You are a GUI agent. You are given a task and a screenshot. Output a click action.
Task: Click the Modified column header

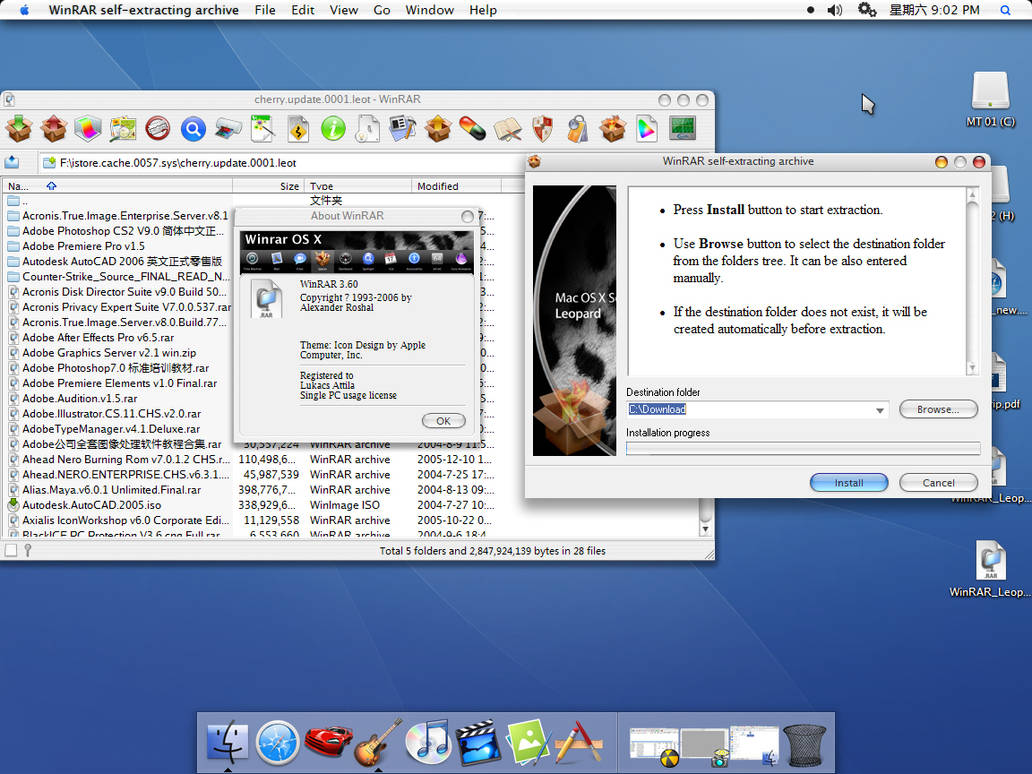[457, 186]
